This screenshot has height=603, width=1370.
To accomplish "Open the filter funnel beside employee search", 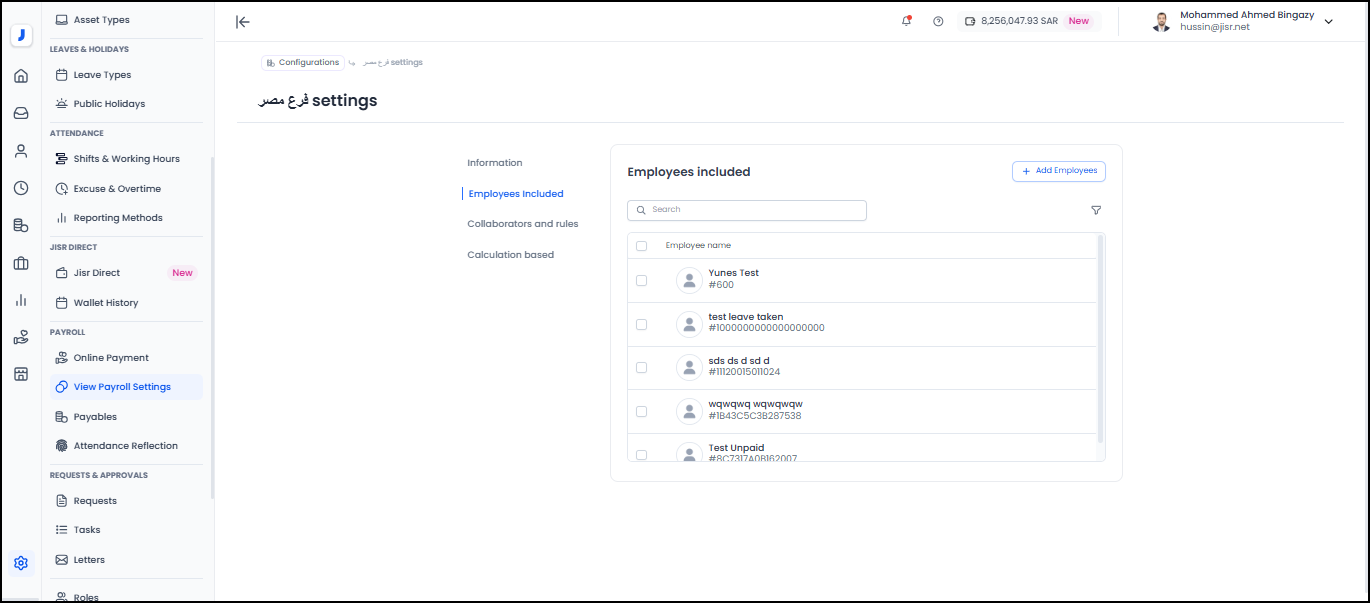I will pyautogui.click(x=1095, y=210).
